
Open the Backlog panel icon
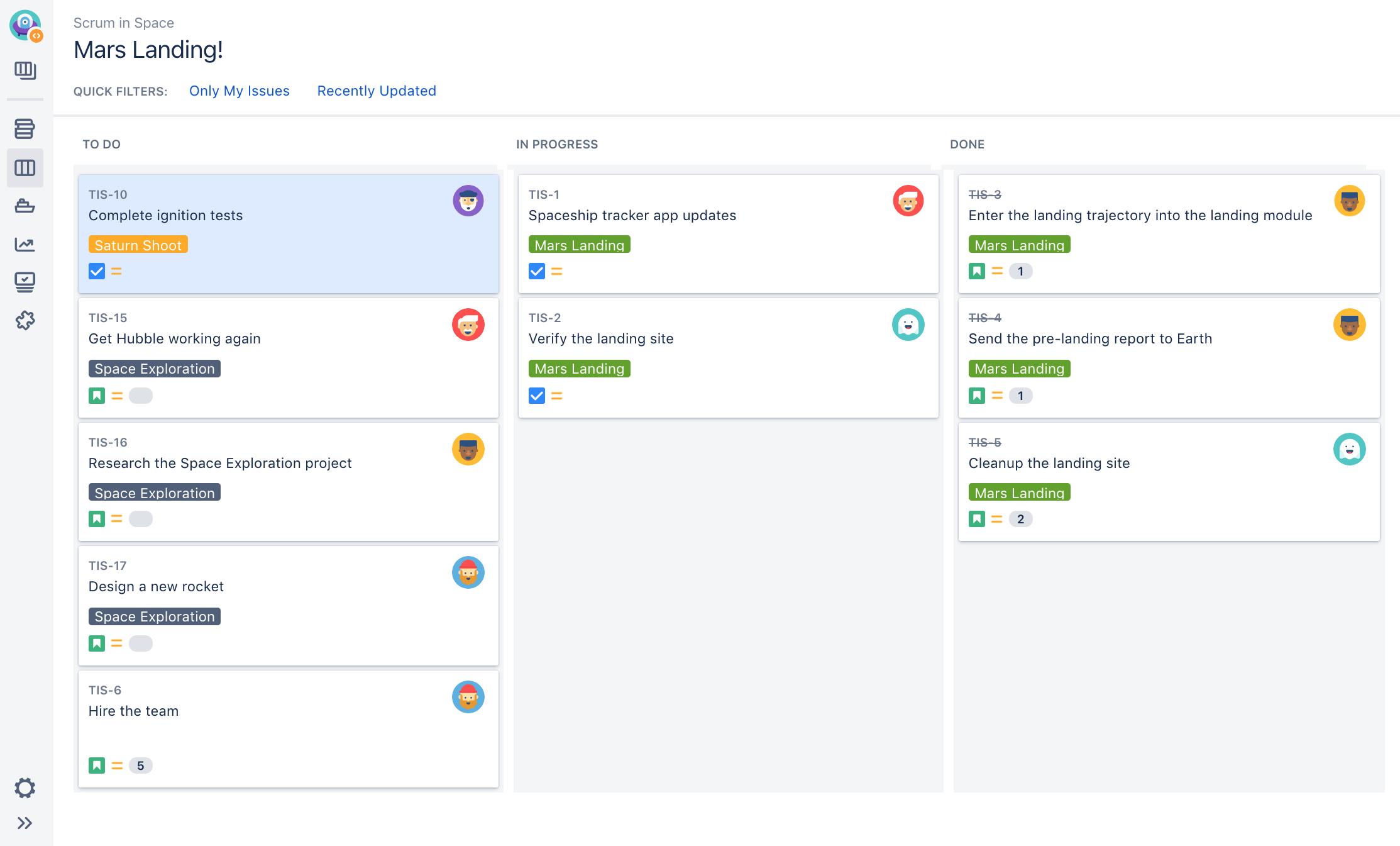[27, 129]
